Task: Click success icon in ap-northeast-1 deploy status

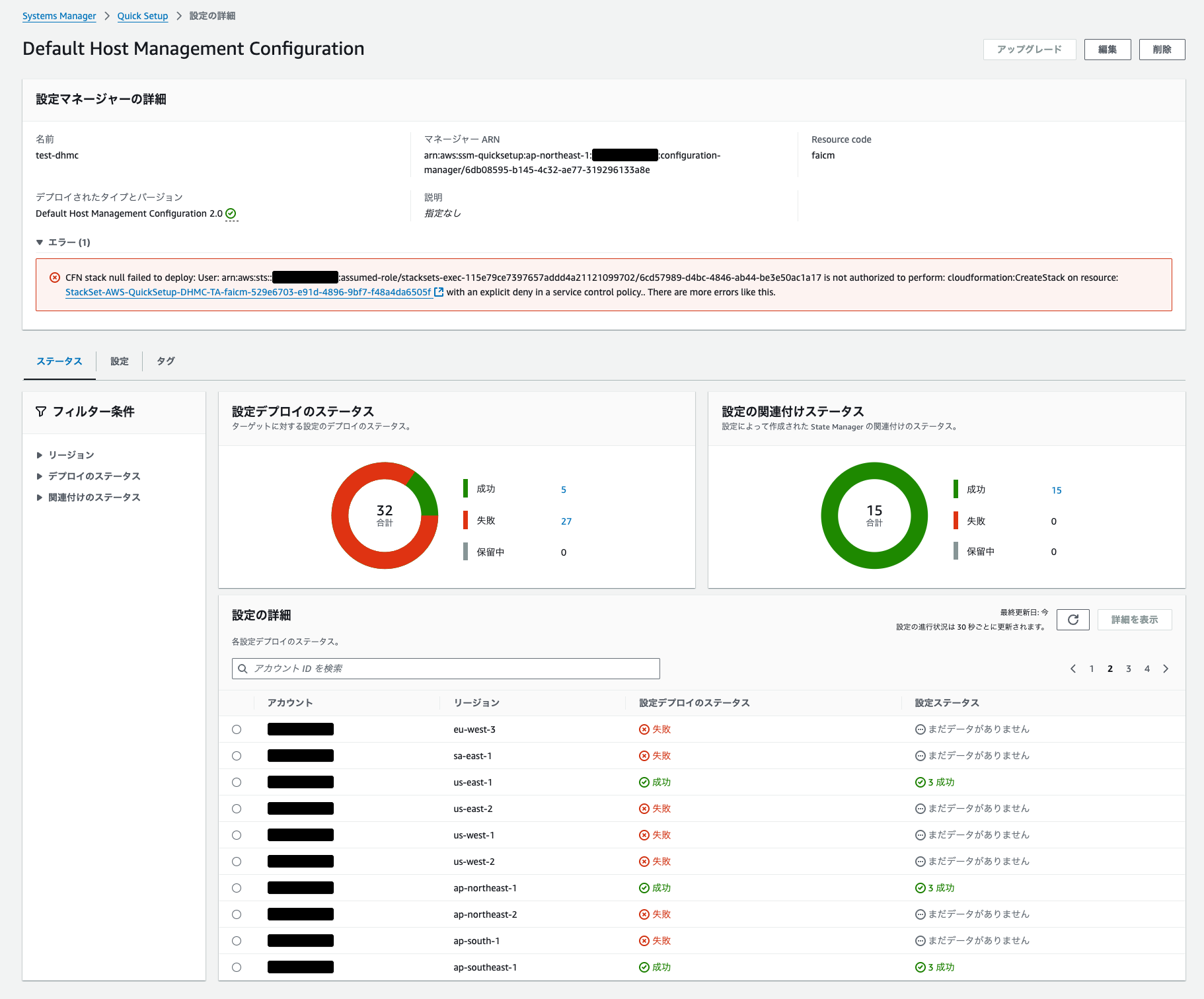Action: click(x=644, y=888)
